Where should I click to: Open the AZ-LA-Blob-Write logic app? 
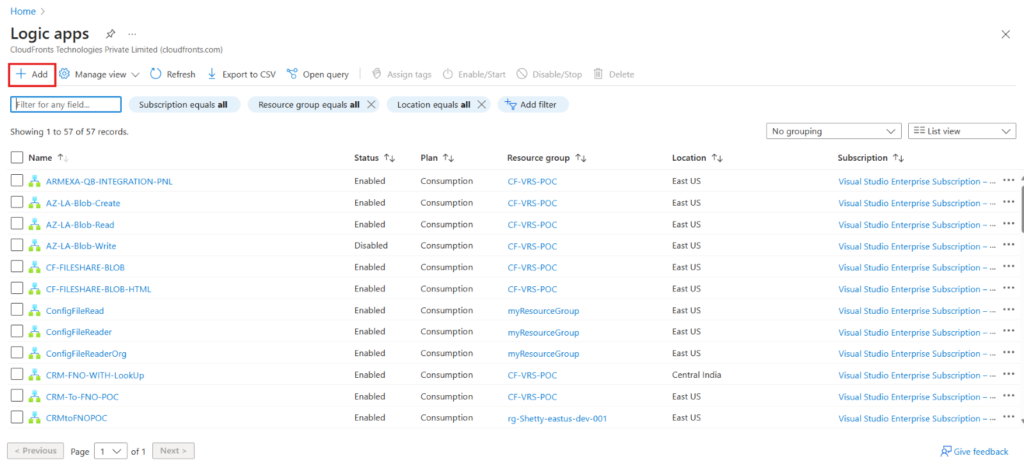coord(81,246)
